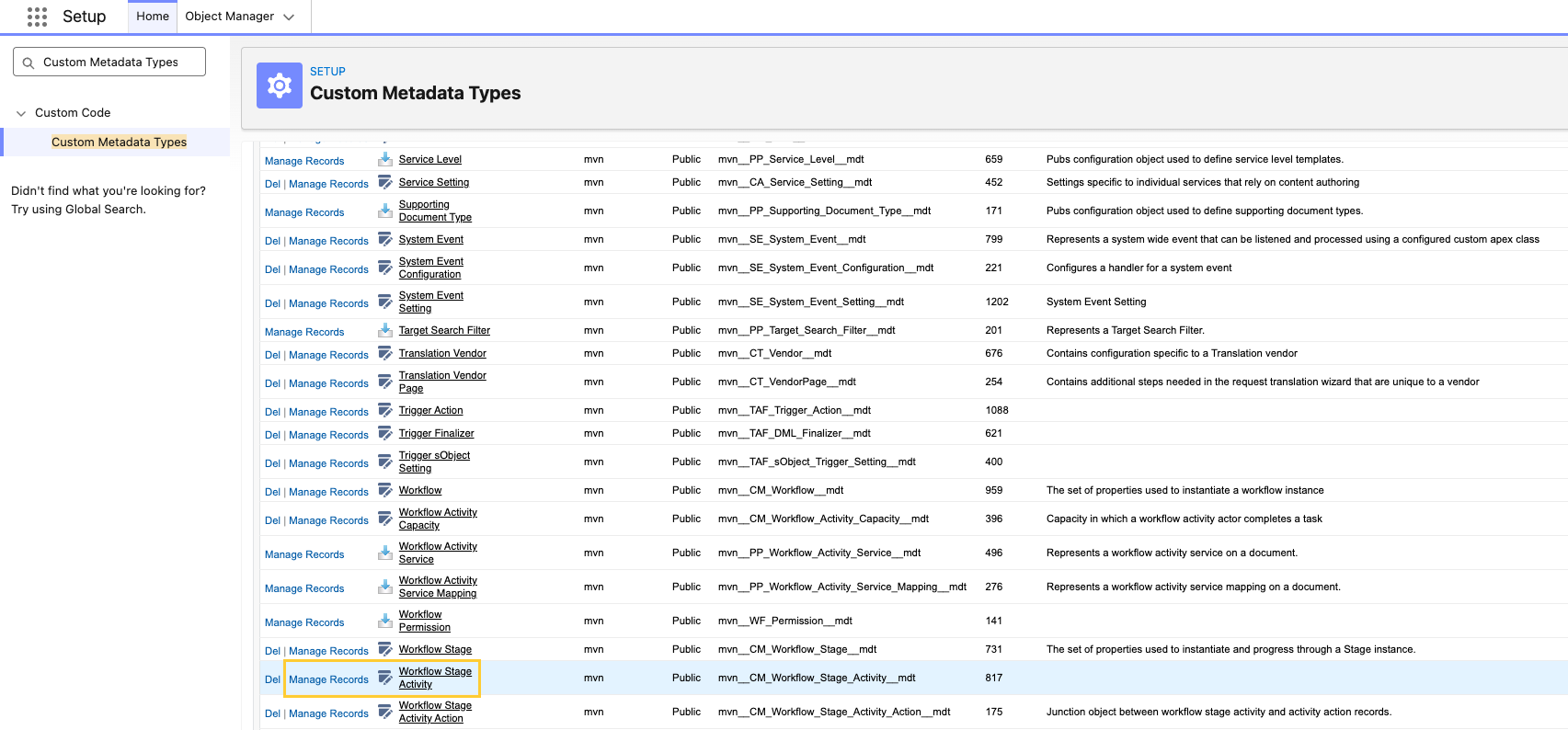This screenshot has width=1568, height=730.
Task: Click Manage Records for Workflow Stage Activity
Action: point(328,679)
